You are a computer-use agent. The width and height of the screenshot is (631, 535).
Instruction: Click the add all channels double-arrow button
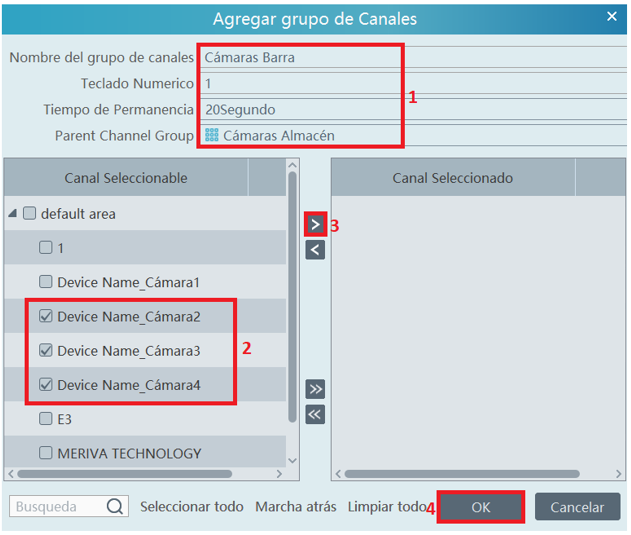tap(316, 389)
